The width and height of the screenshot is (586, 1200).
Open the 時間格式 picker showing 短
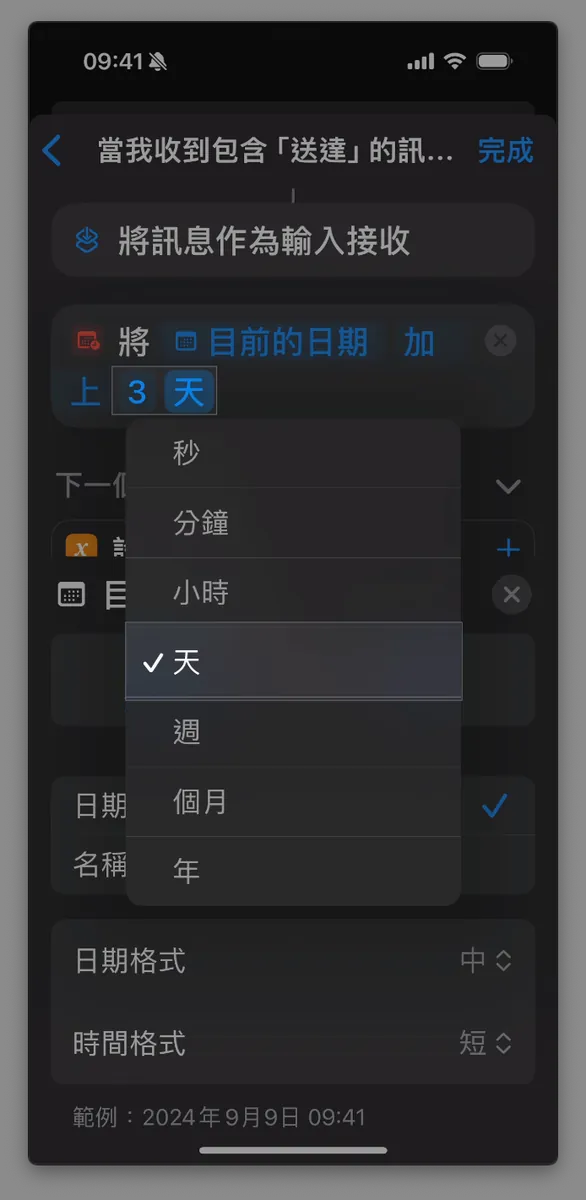click(x=486, y=1044)
